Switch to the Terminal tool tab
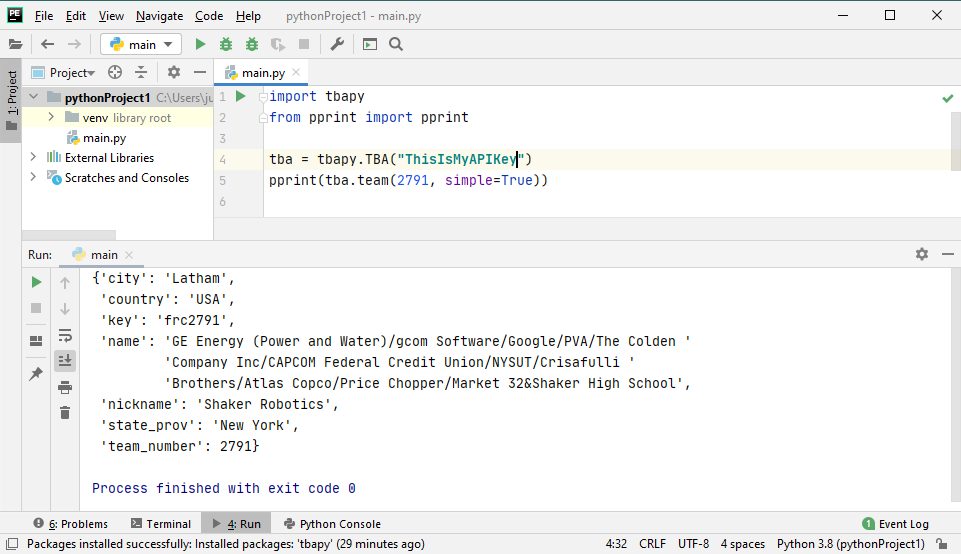The height and width of the screenshot is (554, 961). [x=159, y=523]
